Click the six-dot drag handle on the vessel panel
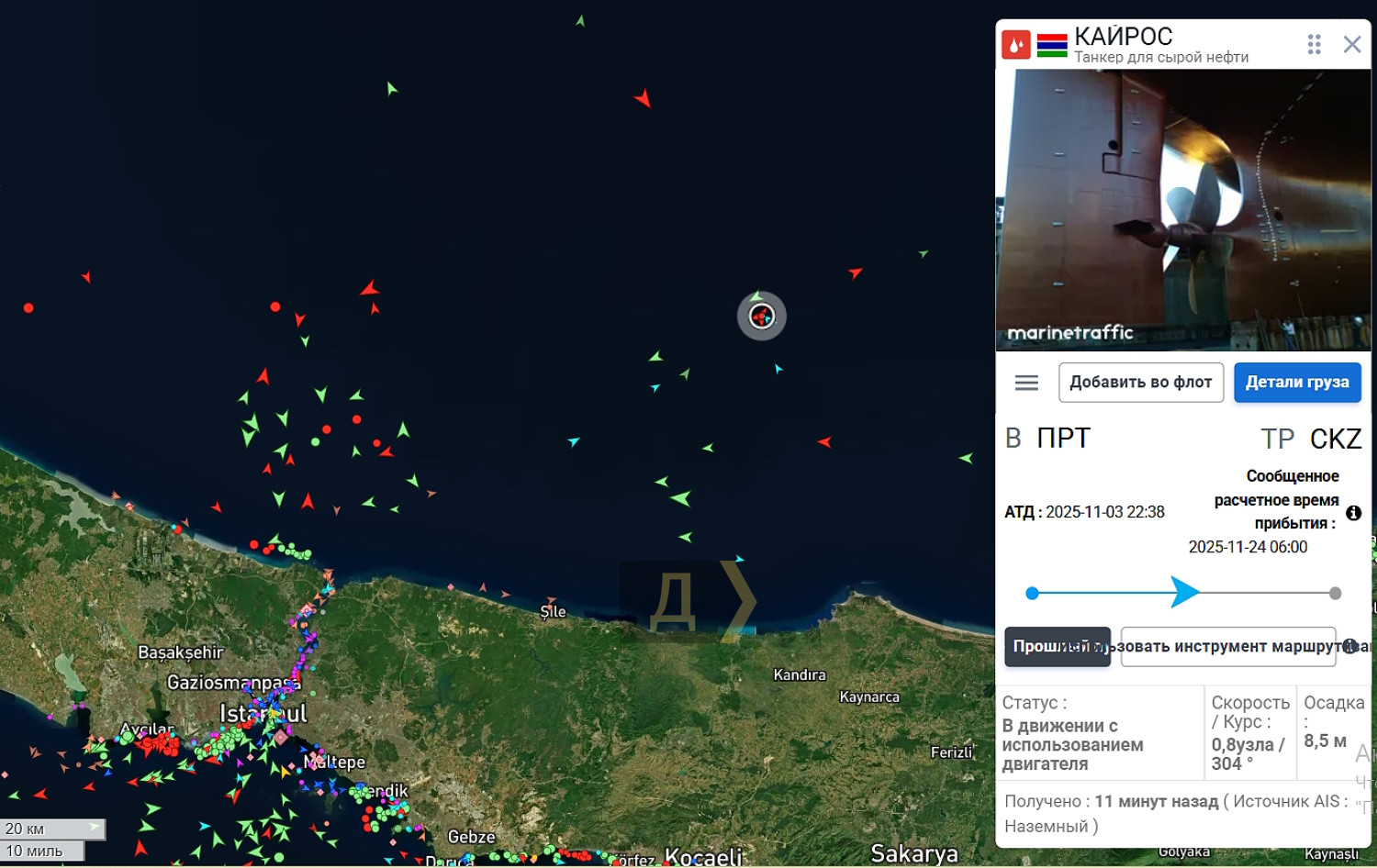The image size is (1377, 868). coord(1314,44)
